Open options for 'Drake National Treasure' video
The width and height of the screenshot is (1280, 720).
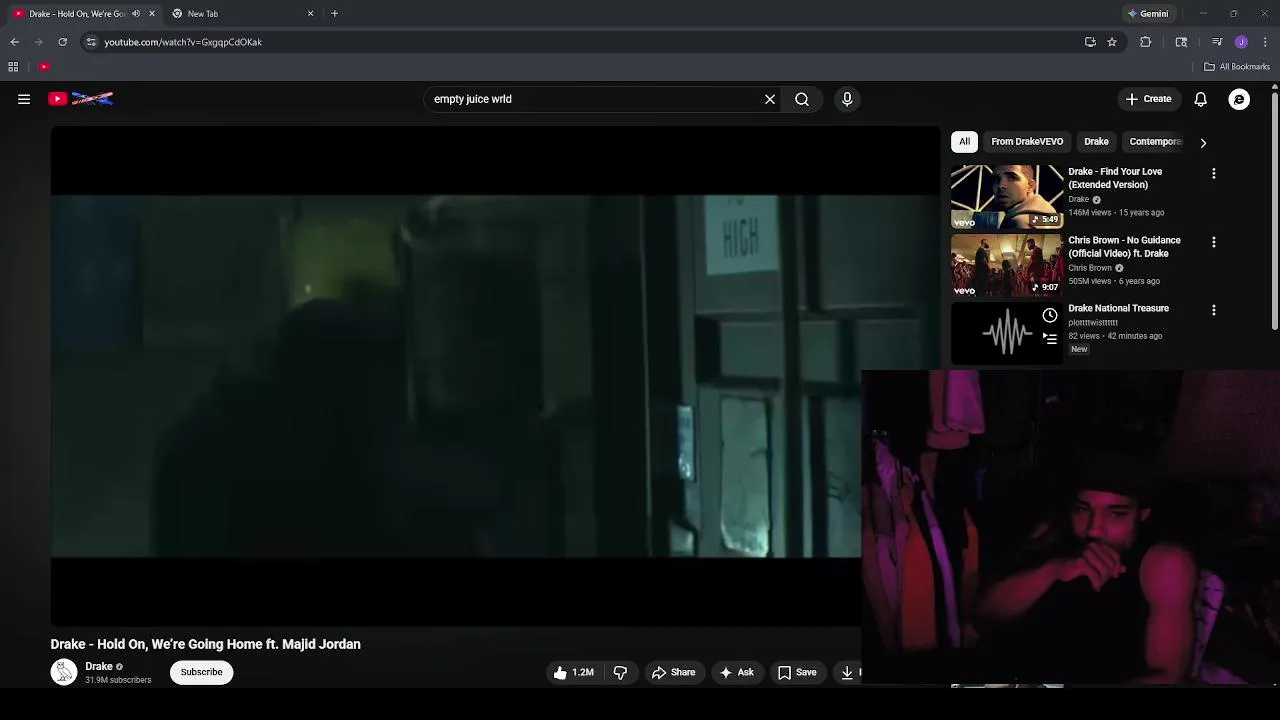coord(1214,310)
